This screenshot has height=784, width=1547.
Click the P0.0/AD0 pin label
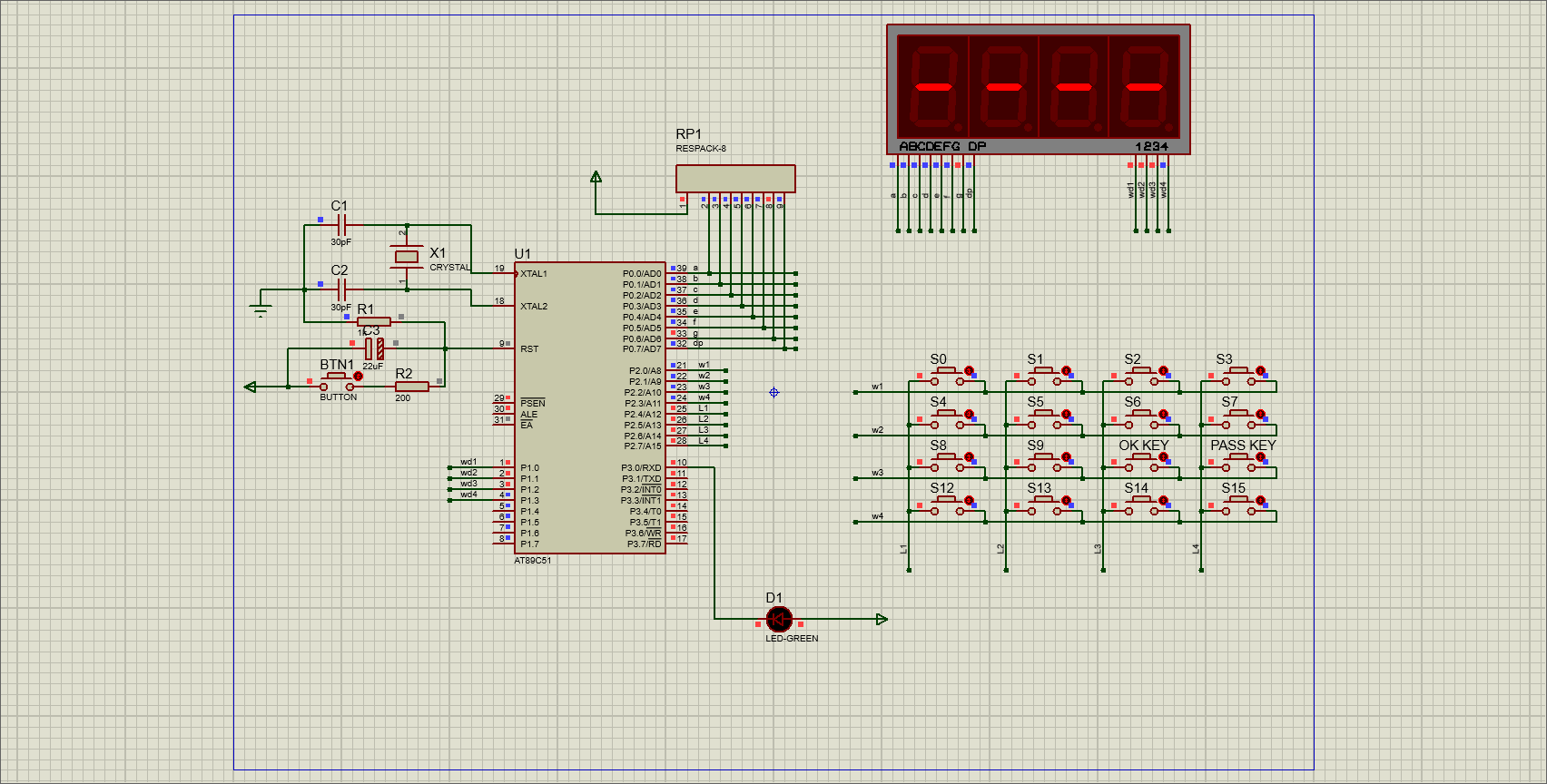(642, 274)
